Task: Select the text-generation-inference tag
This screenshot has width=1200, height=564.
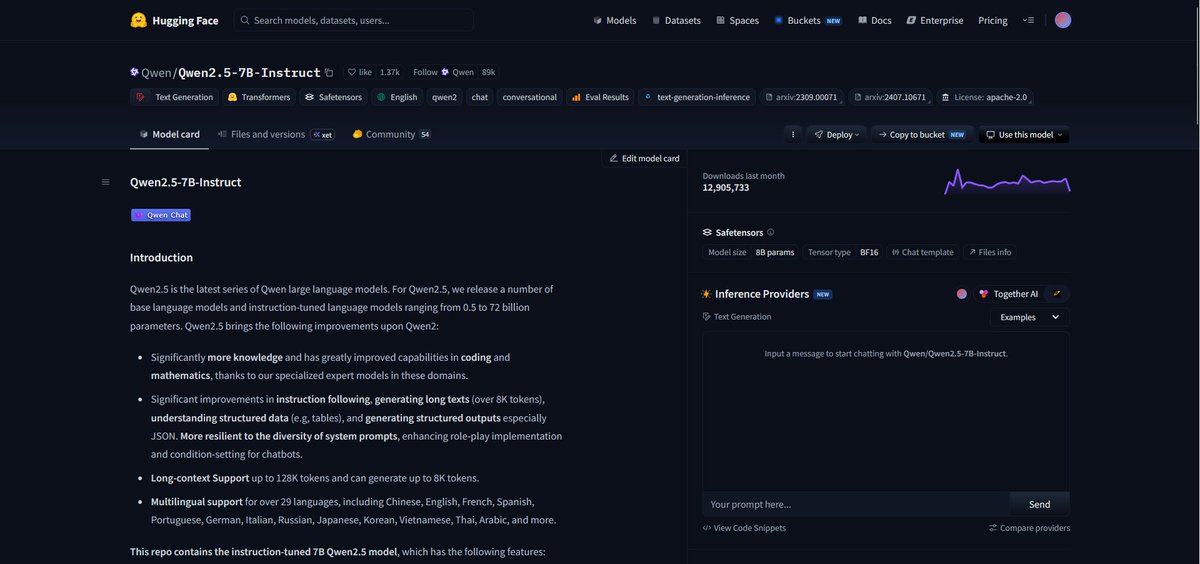Action: [x=697, y=97]
